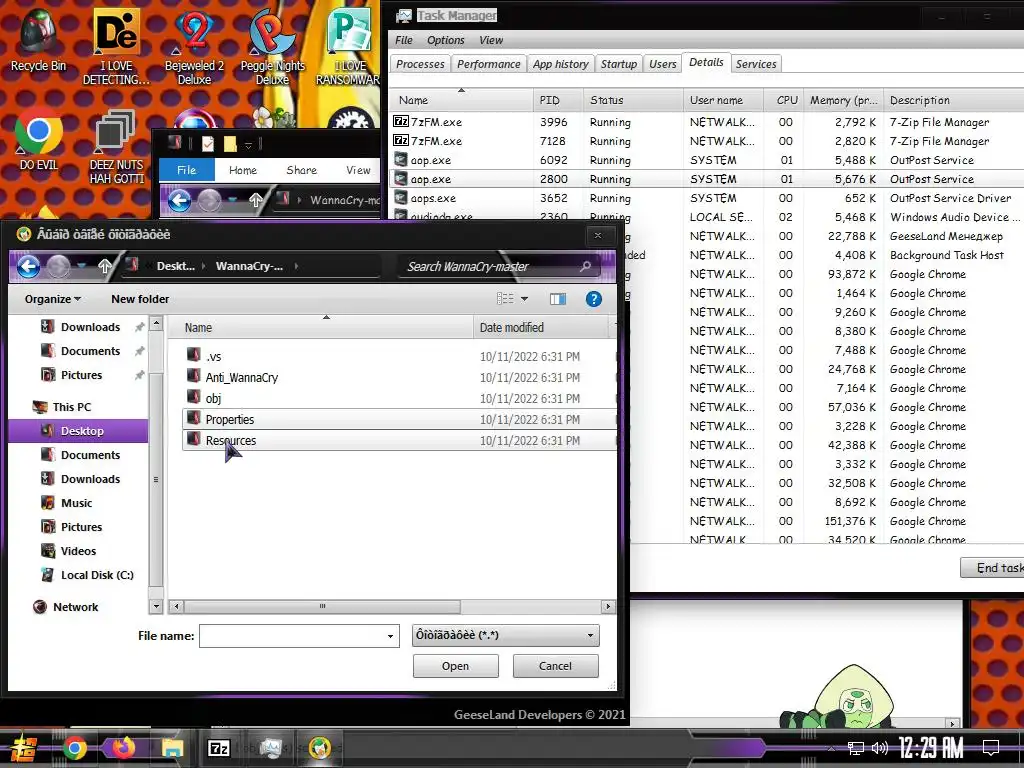Switch to 7-Zip on the taskbar
1024x768 pixels.
219,748
